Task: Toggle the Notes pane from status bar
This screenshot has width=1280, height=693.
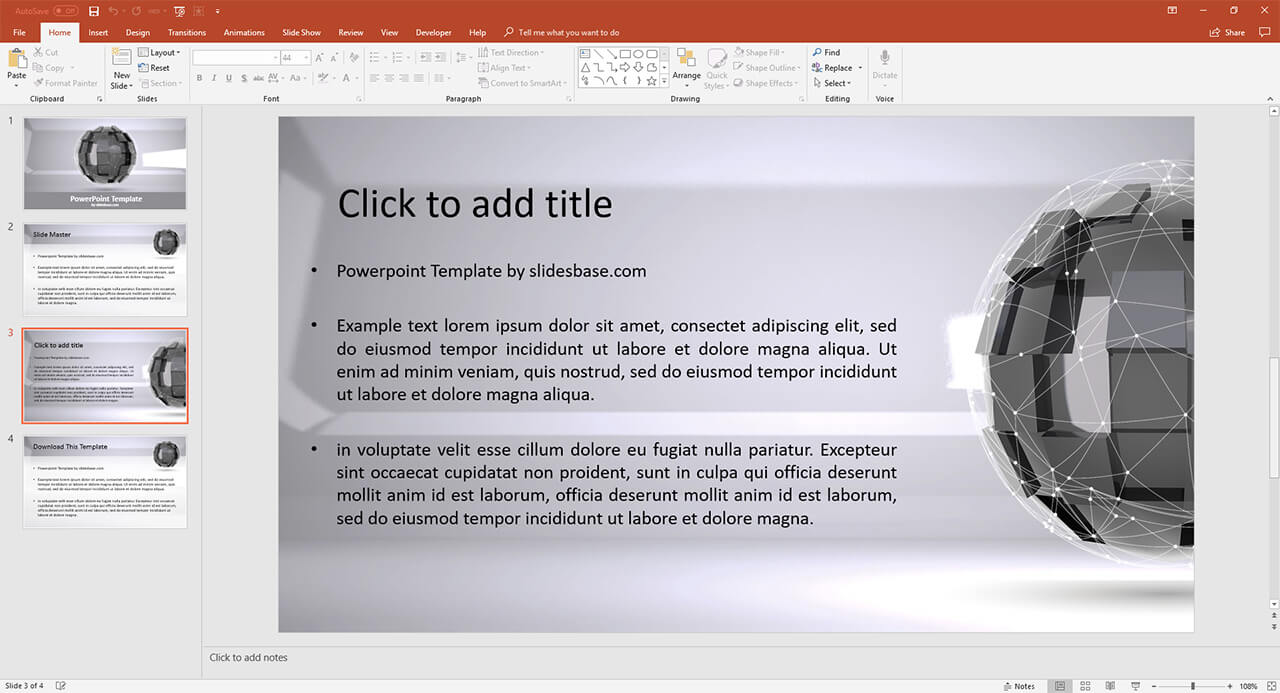Action: click(1018, 686)
